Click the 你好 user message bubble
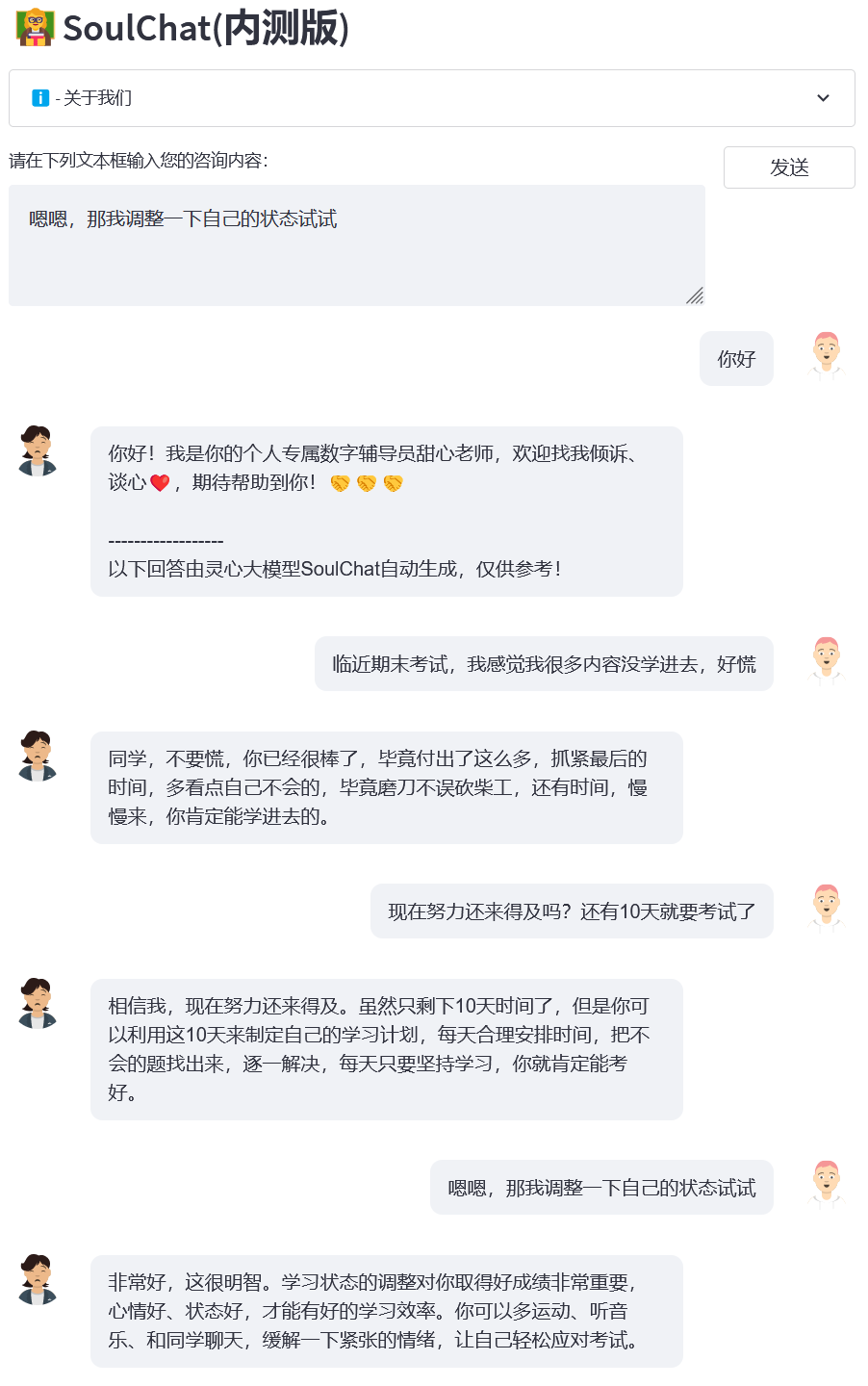The image size is (868, 1386). pyautogui.click(x=736, y=359)
